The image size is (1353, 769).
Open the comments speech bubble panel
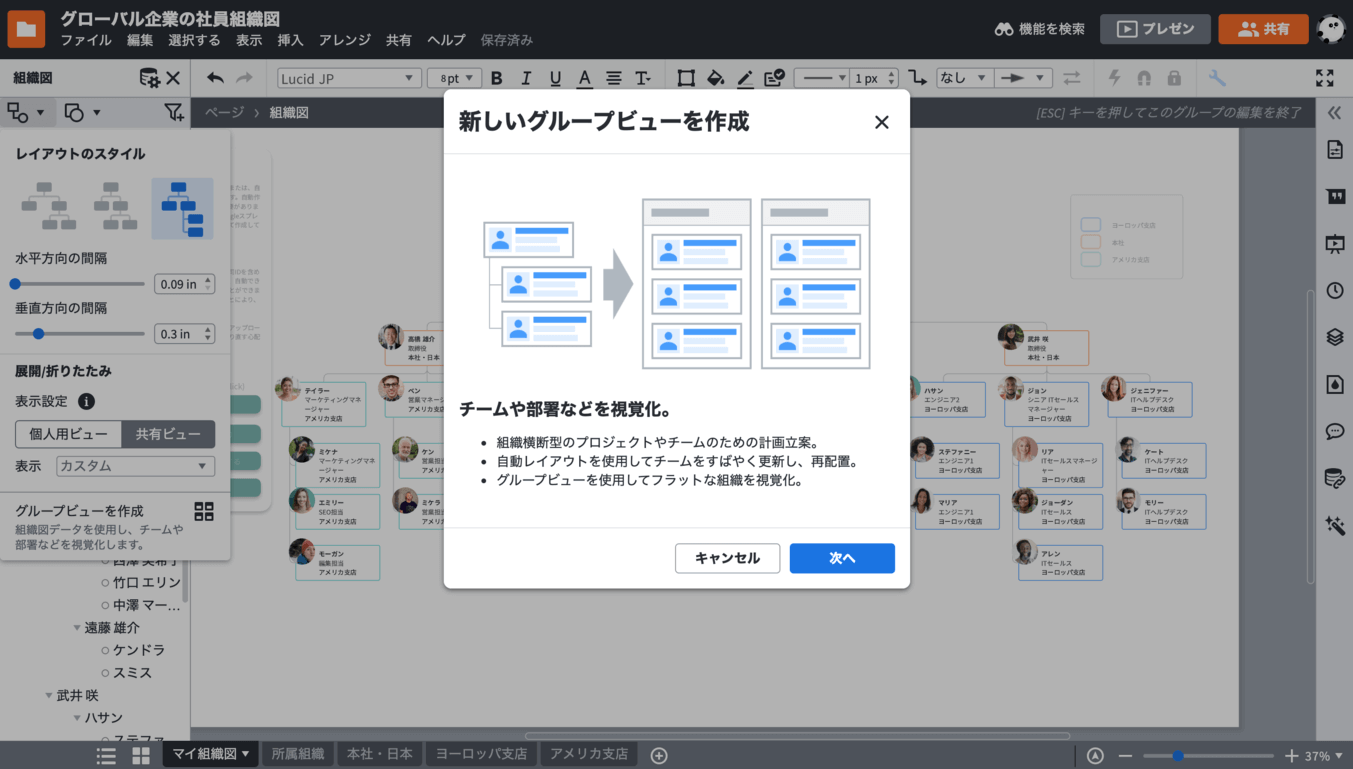coord(1334,432)
